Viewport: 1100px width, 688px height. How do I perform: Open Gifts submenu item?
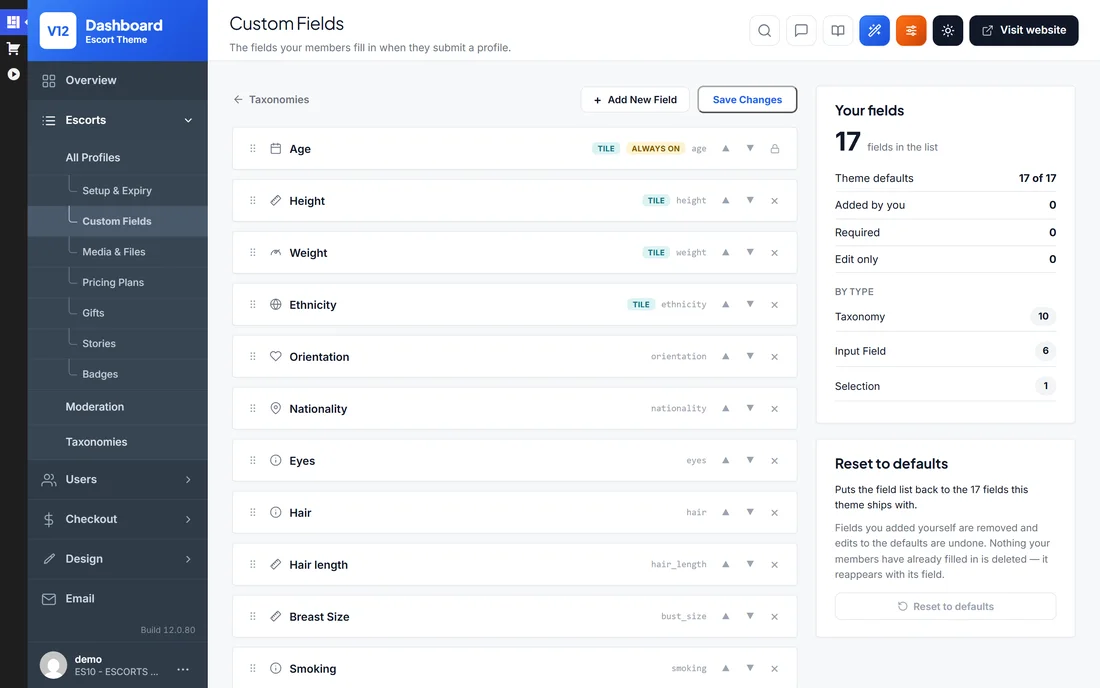(93, 313)
